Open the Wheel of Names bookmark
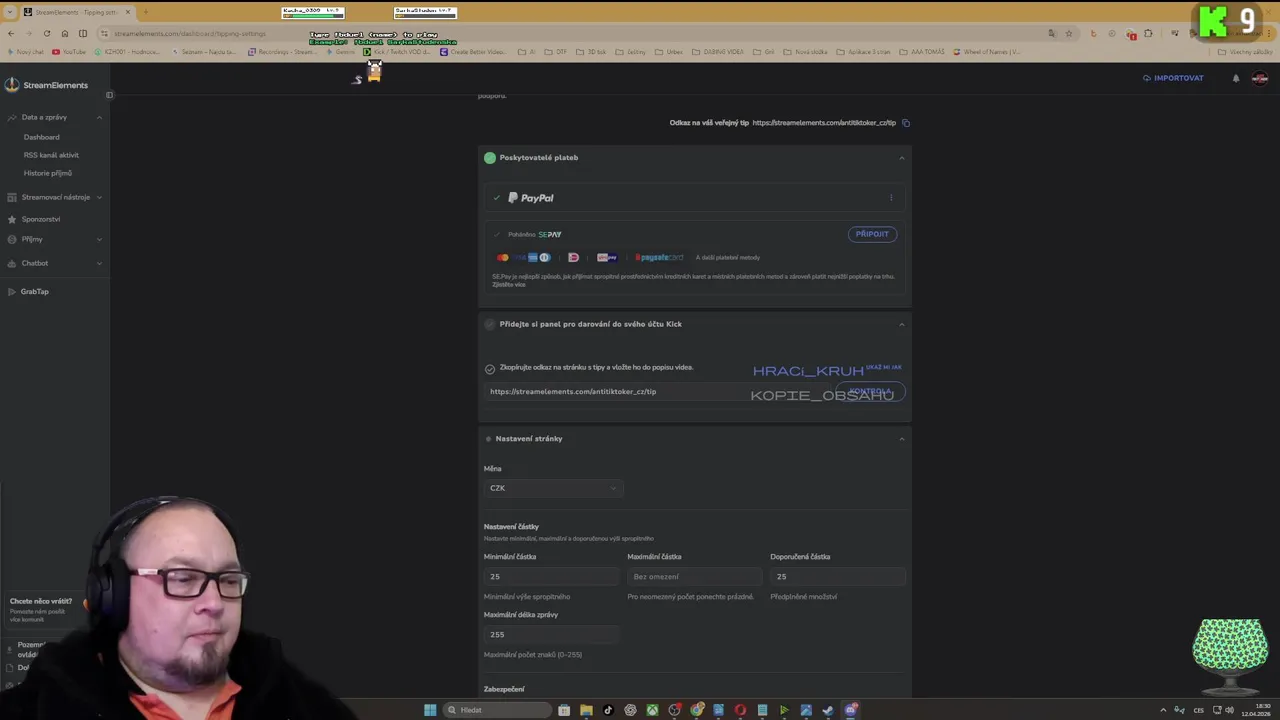1280x720 pixels. coord(987,52)
